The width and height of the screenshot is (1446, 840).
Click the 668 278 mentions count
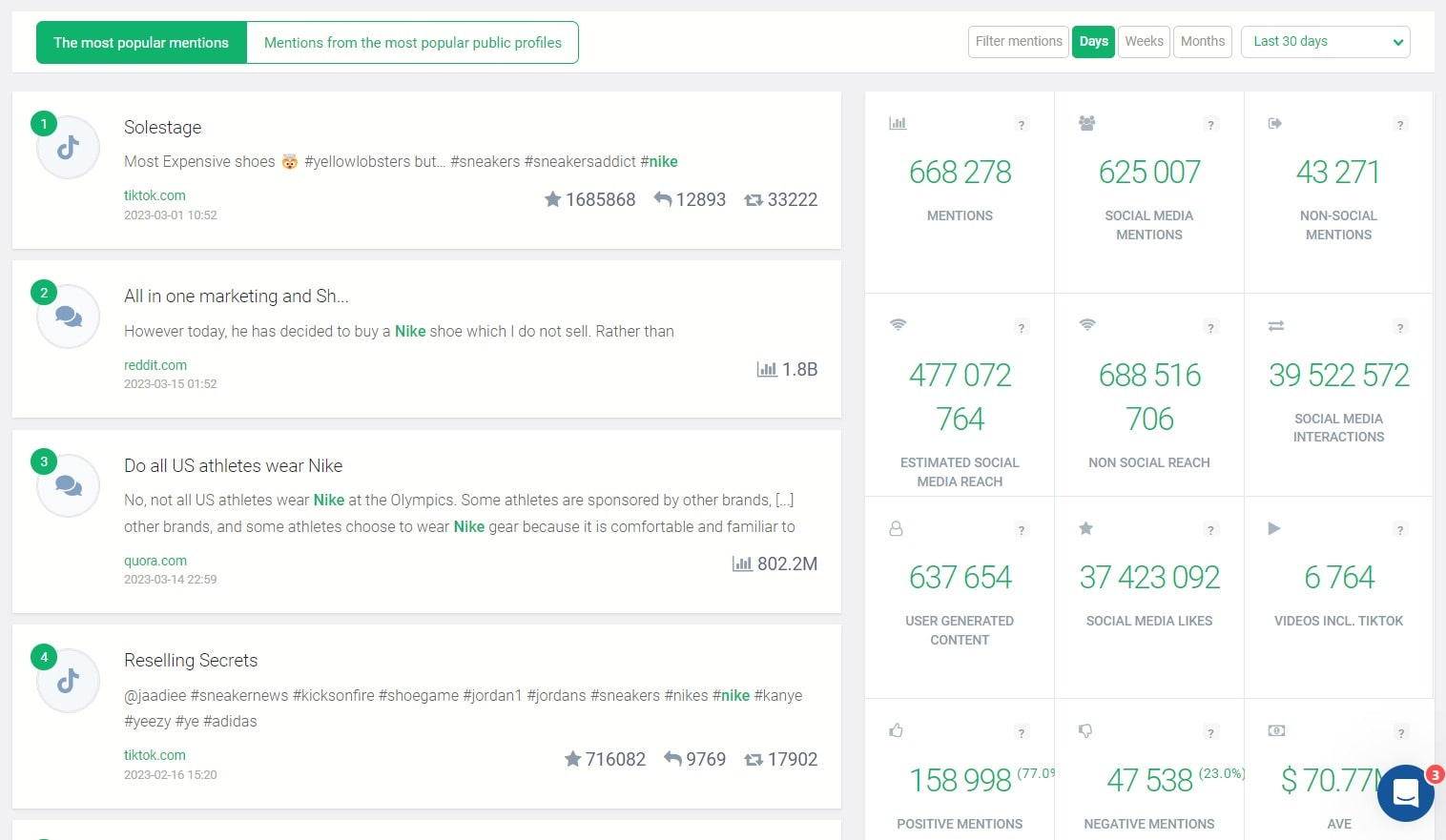point(961,173)
